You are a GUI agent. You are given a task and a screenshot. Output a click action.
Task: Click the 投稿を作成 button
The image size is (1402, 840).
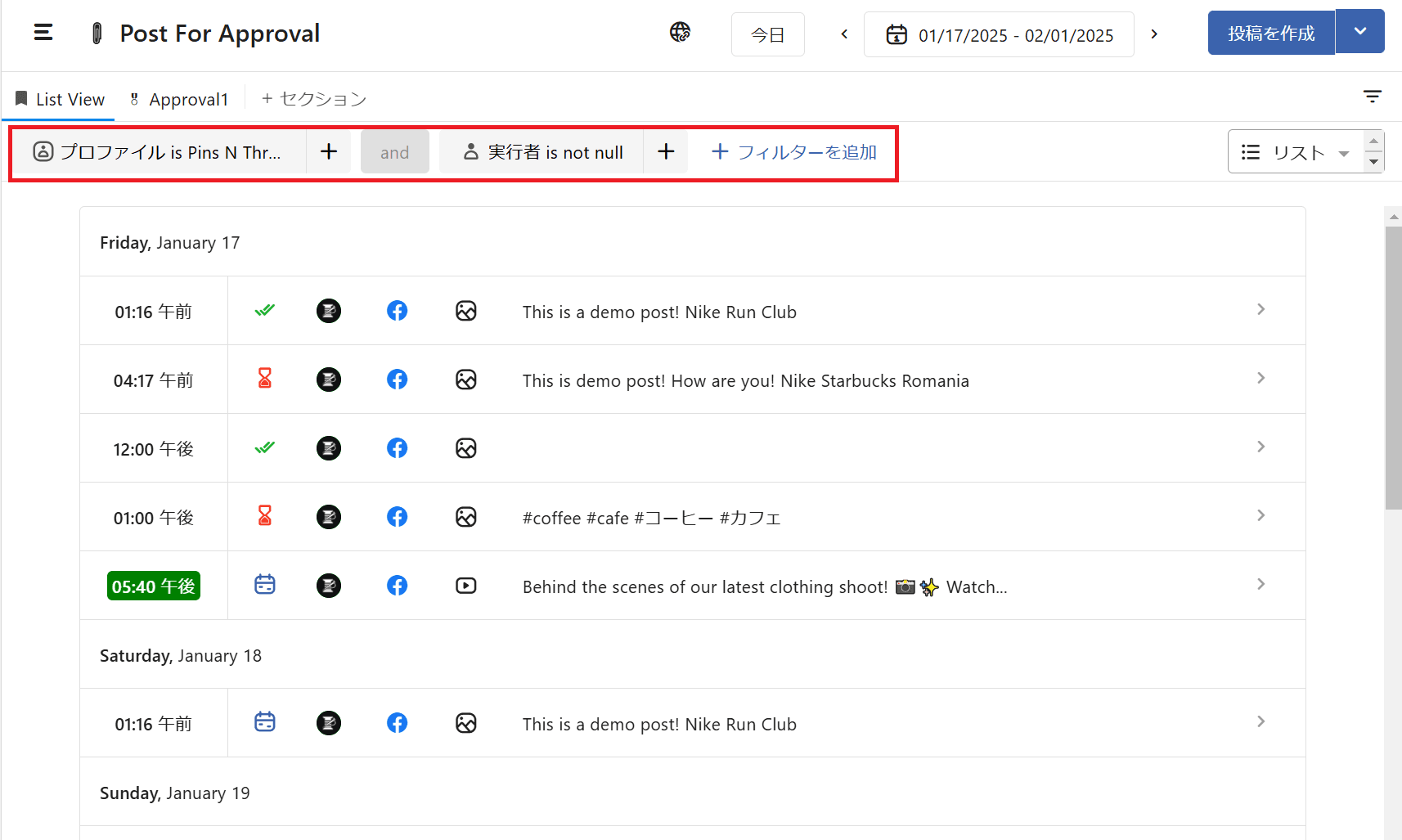click(1271, 33)
